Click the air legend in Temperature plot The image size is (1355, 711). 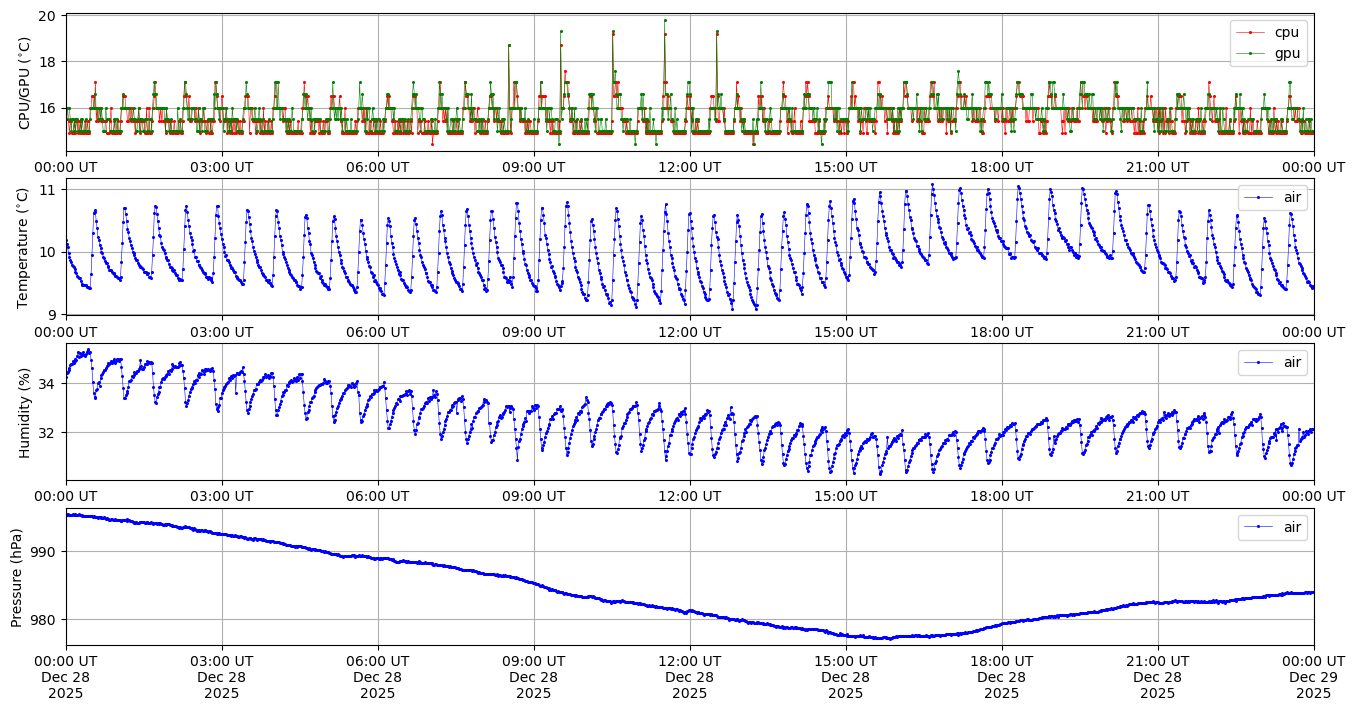(1273, 198)
